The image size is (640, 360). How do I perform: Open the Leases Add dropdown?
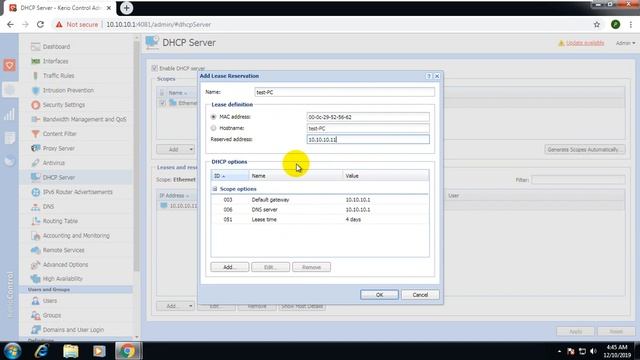point(190,306)
